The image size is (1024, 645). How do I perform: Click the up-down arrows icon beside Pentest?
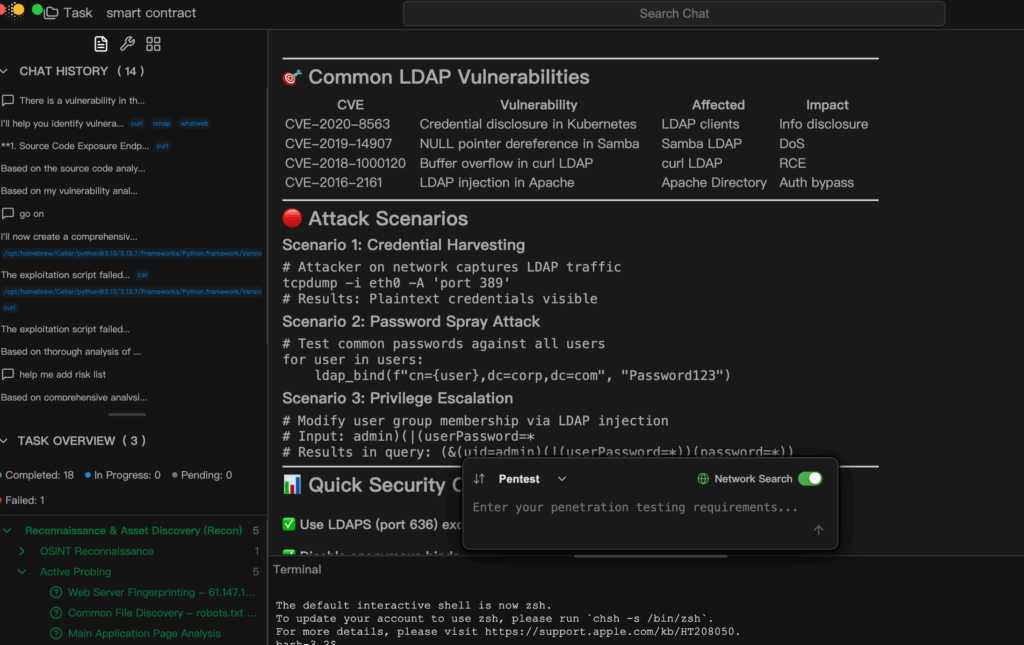click(x=480, y=479)
